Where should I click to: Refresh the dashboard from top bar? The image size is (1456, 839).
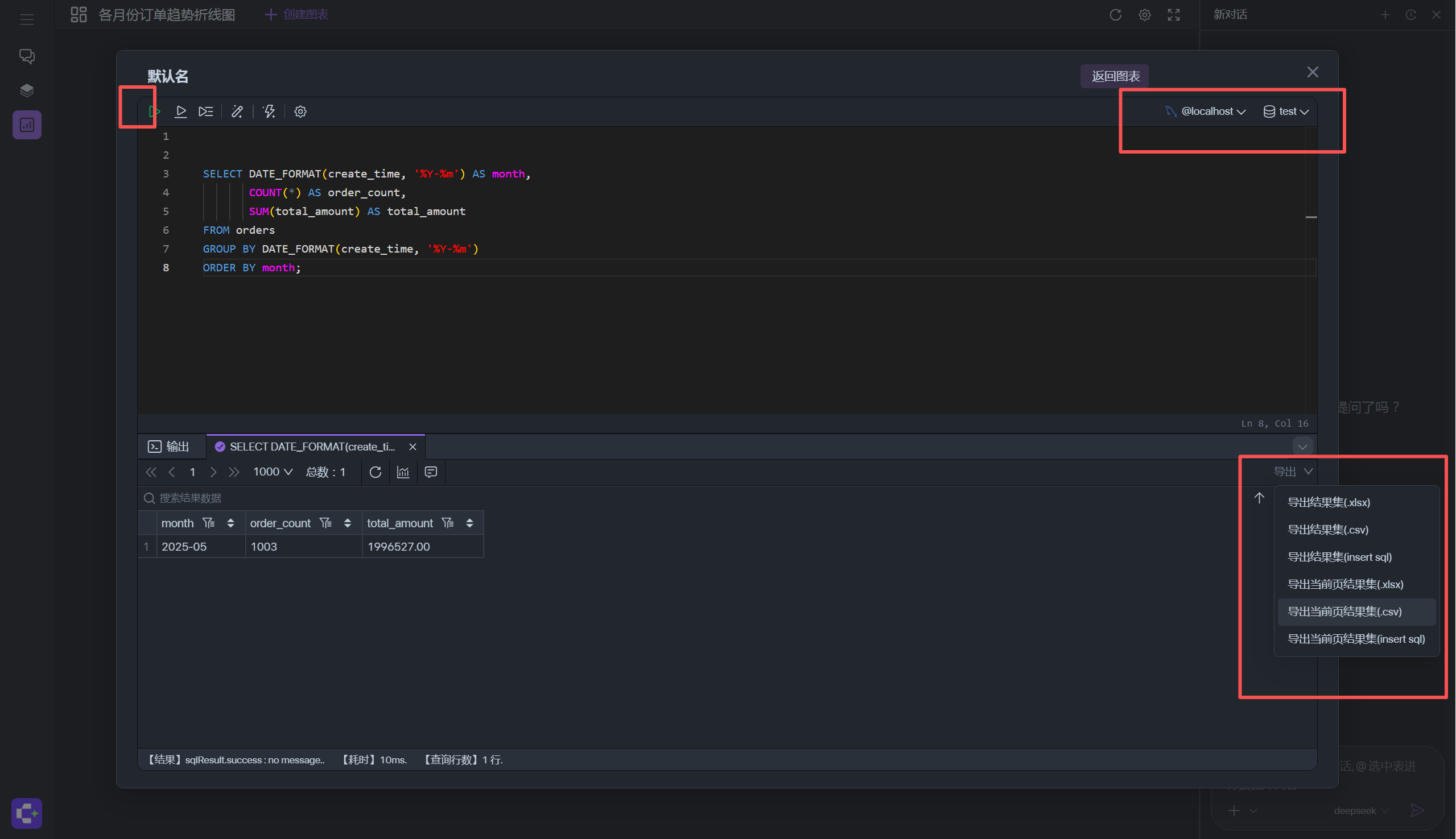pyautogui.click(x=1115, y=14)
